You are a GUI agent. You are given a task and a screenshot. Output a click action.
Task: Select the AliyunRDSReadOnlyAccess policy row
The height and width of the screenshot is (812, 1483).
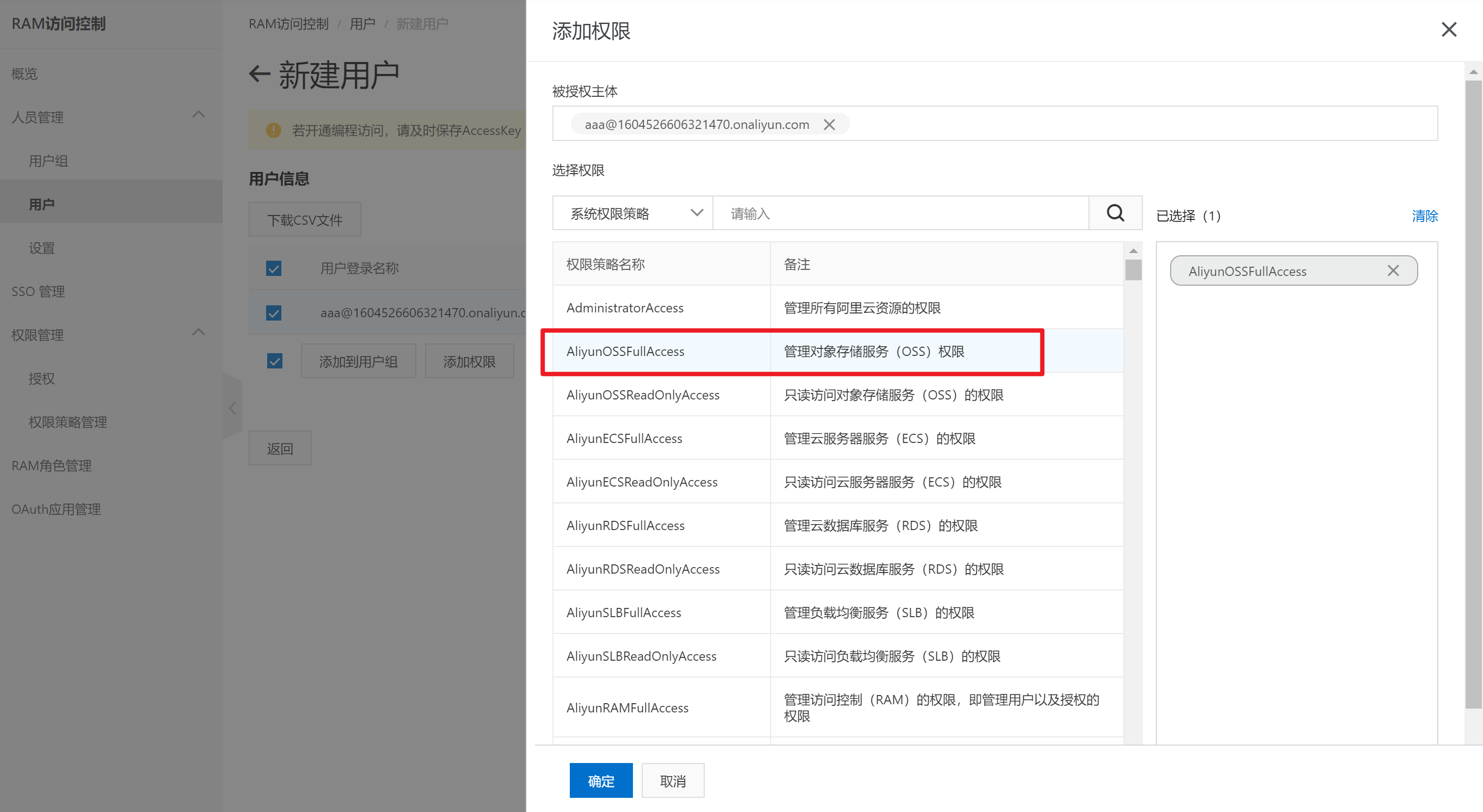click(838, 568)
